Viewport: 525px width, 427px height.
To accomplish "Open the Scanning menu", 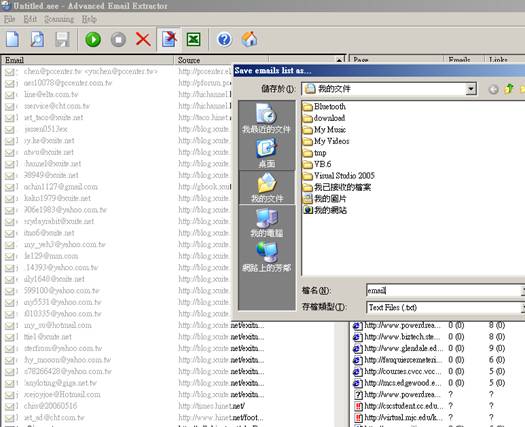I will point(59,19).
